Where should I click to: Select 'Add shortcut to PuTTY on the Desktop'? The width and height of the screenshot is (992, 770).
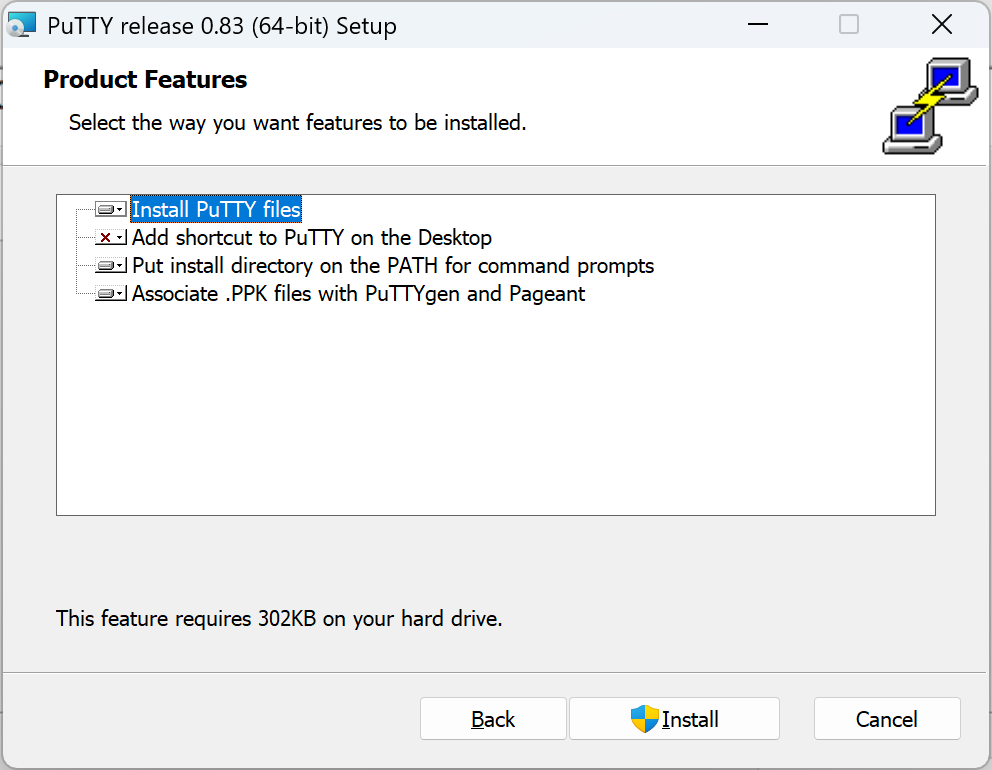[x=311, y=238]
